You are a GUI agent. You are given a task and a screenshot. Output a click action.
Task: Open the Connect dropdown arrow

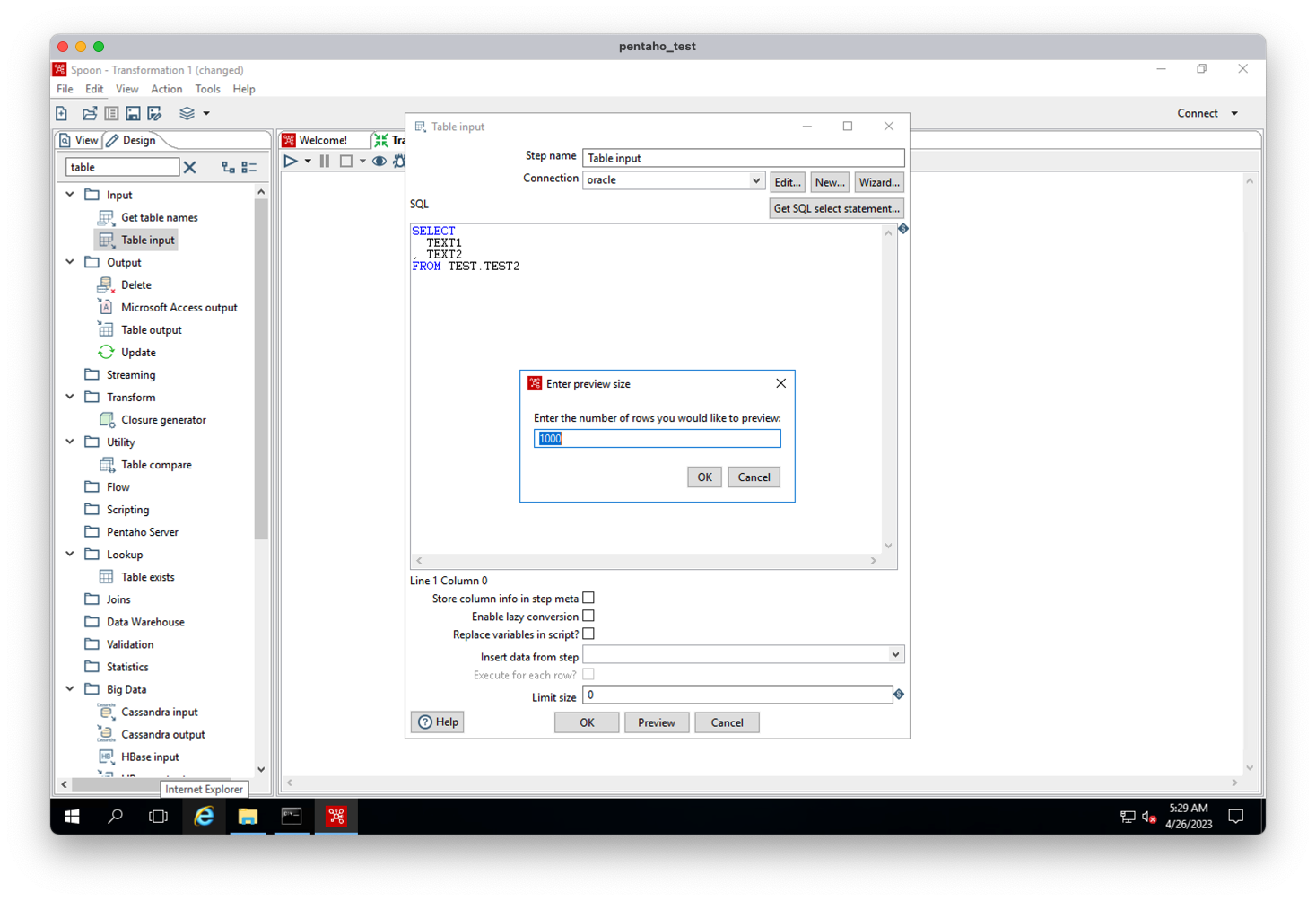tap(1235, 113)
